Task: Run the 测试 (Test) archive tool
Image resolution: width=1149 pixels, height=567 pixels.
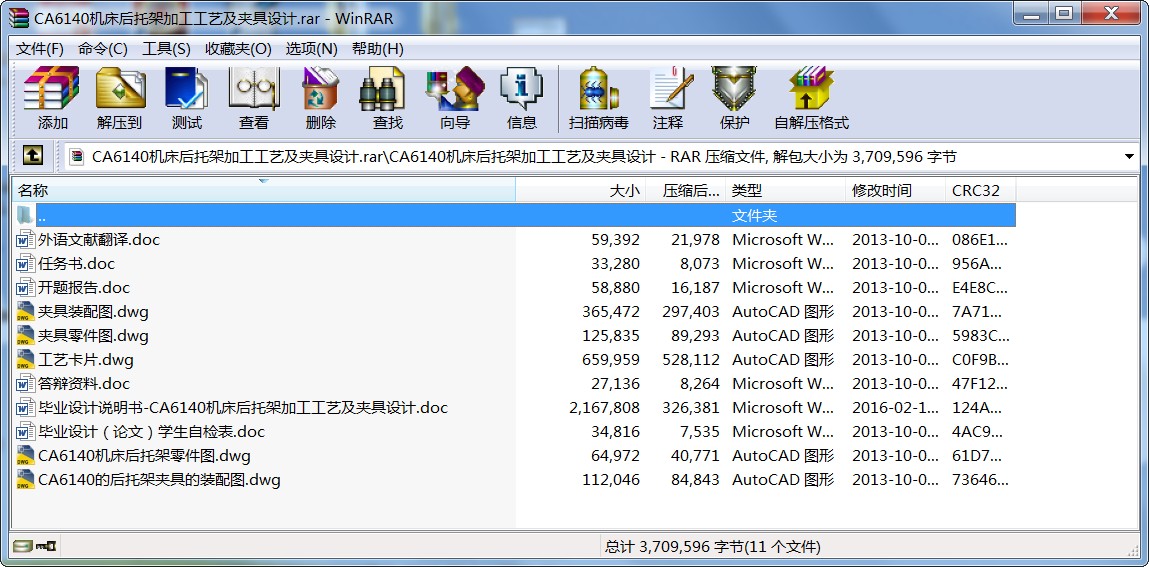Action: tap(187, 99)
